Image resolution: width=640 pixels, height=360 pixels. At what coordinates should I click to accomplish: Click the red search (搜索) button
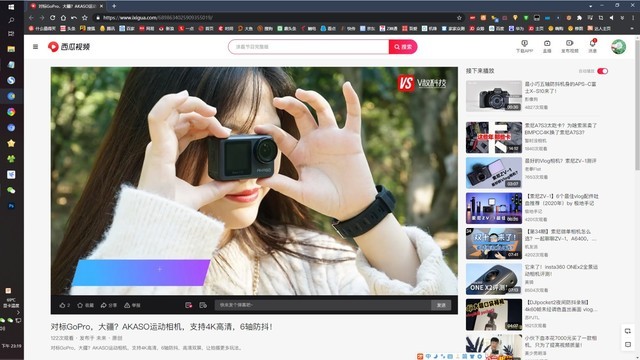pyautogui.click(x=403, y=47)
